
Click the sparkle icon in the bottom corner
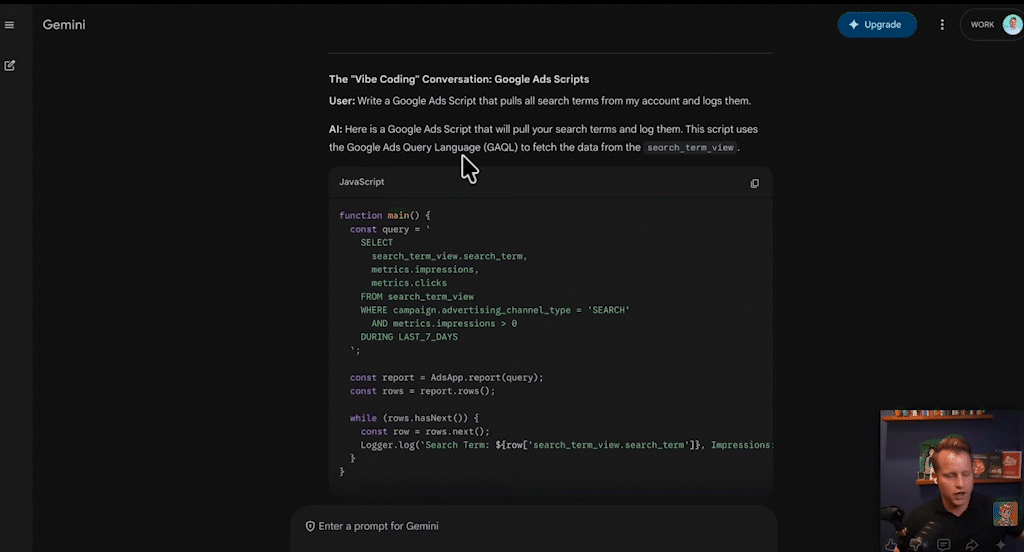click(x=999, y=545)
